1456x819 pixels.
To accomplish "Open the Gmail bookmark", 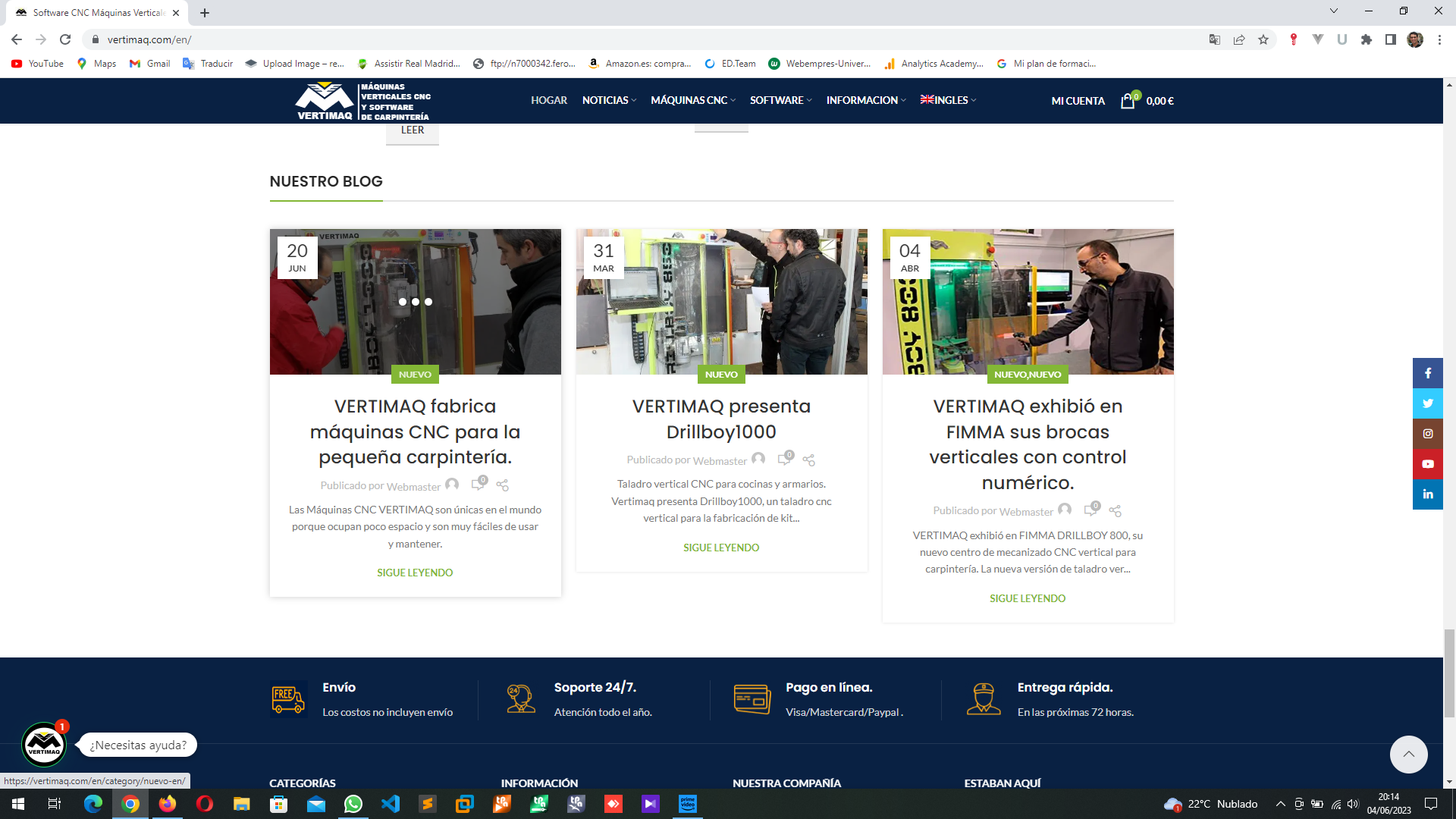I will pos(149,64).
